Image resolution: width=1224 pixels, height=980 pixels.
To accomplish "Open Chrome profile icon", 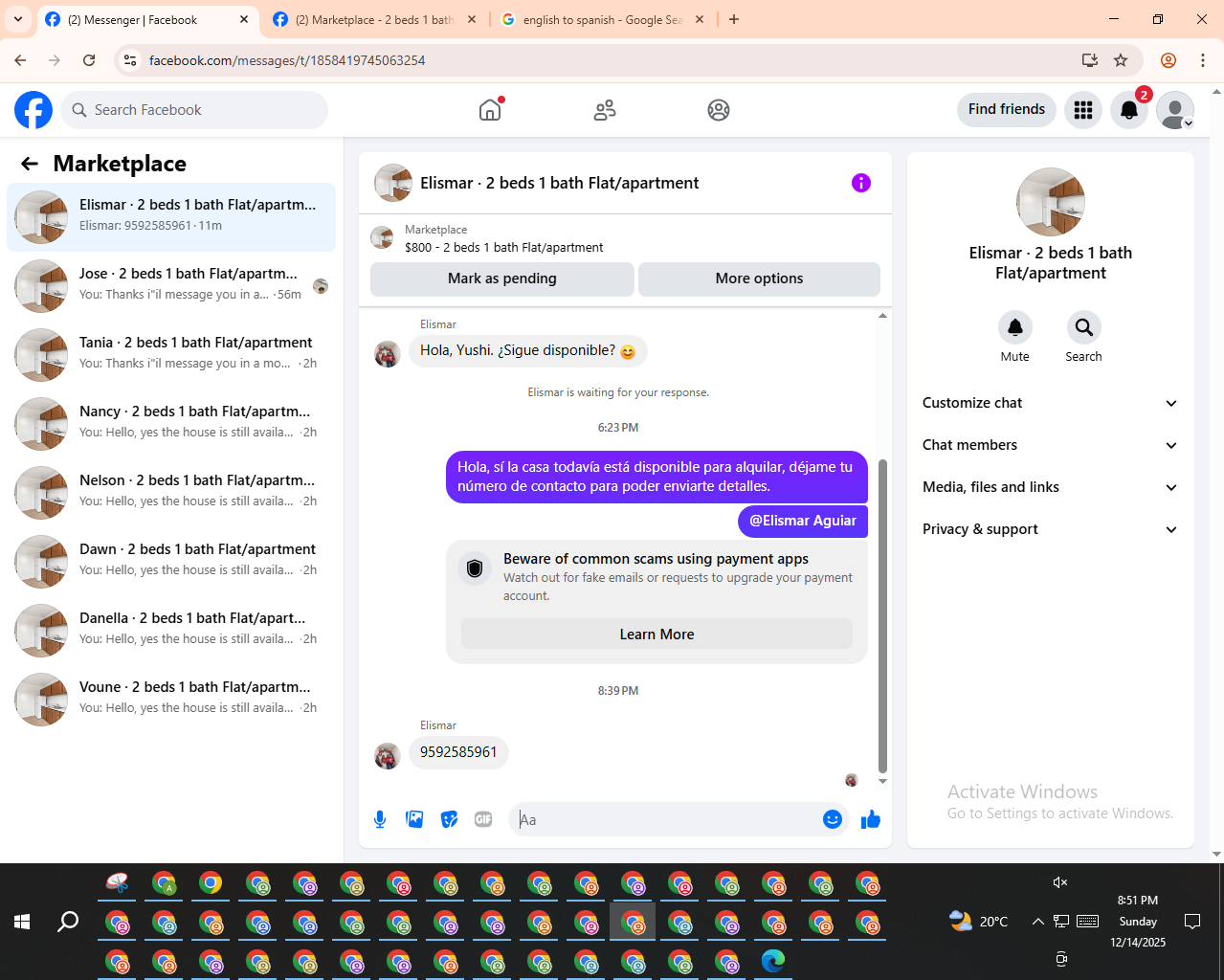I will (1168, 60).
